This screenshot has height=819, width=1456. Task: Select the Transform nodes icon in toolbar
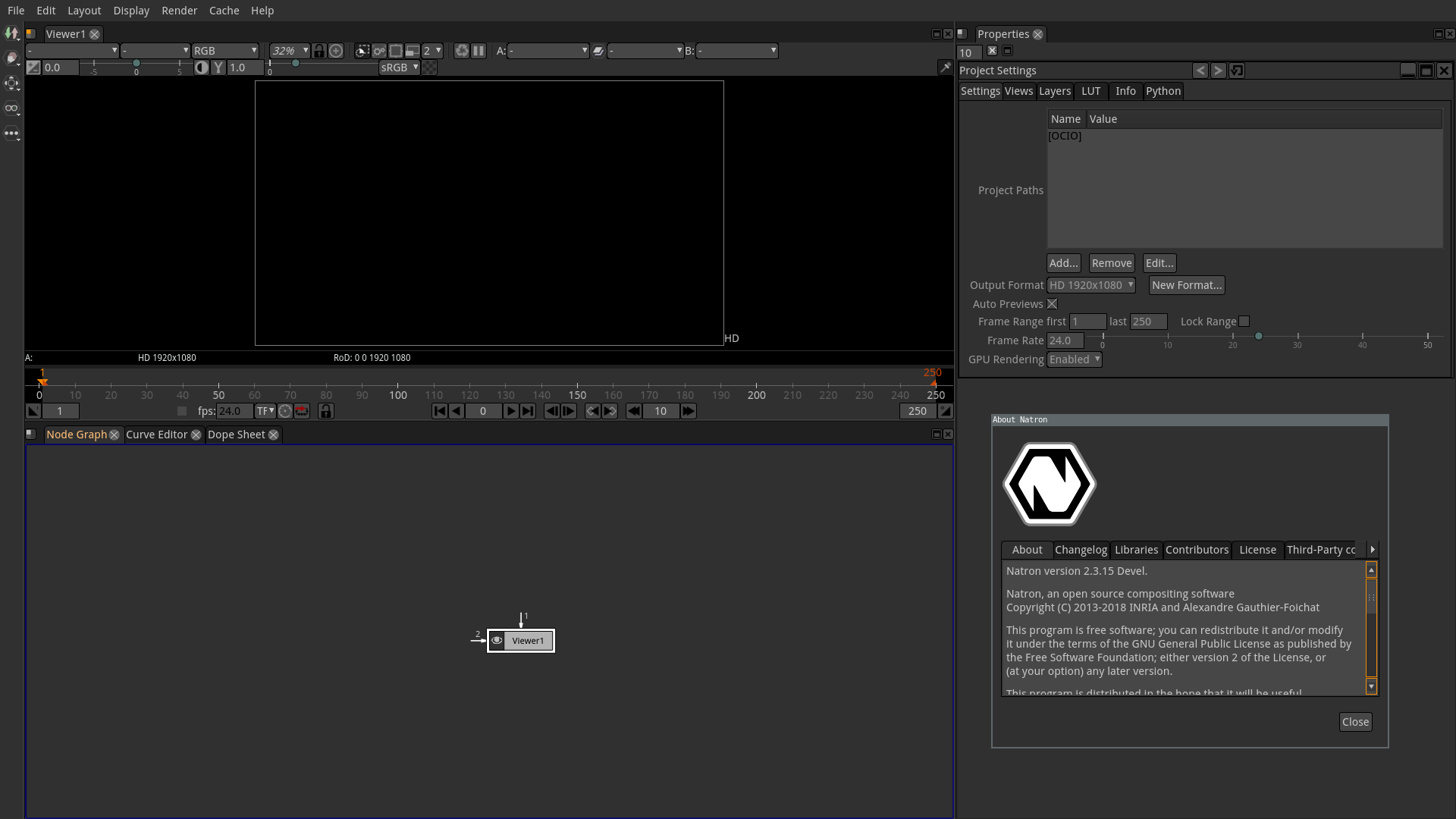(12, 83)
